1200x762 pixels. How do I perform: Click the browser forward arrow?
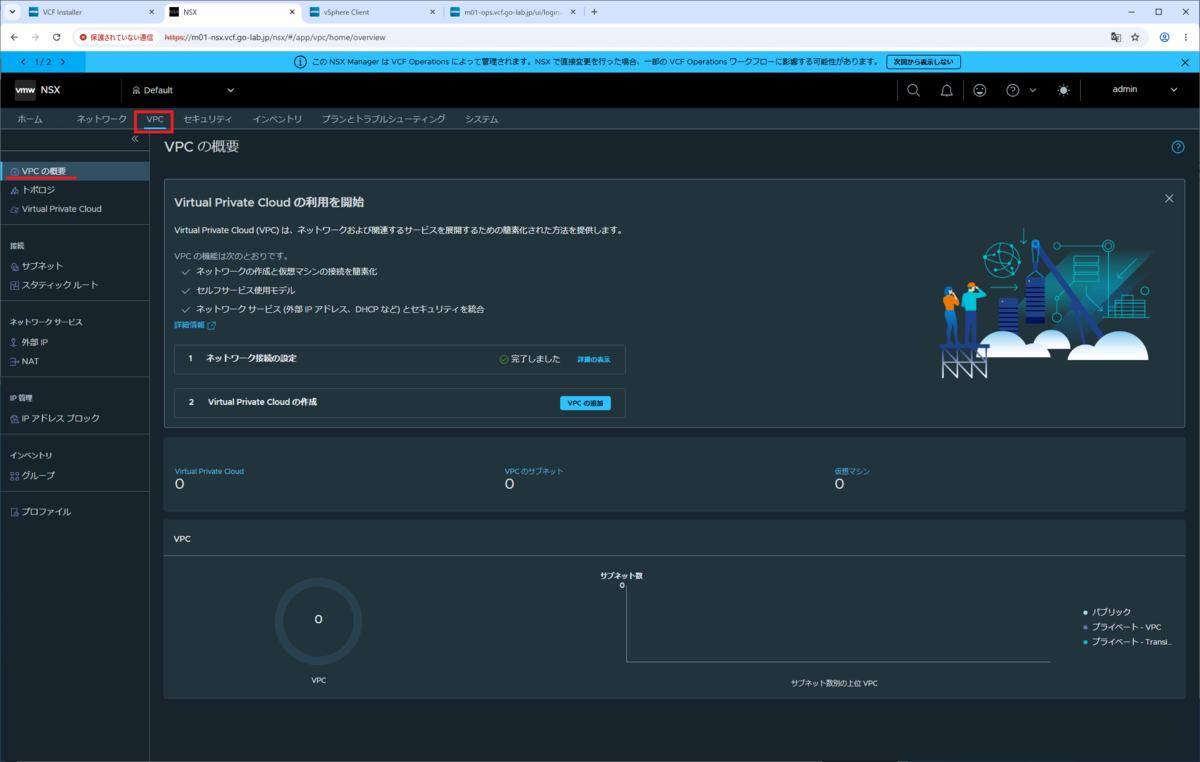coord(36,37)
